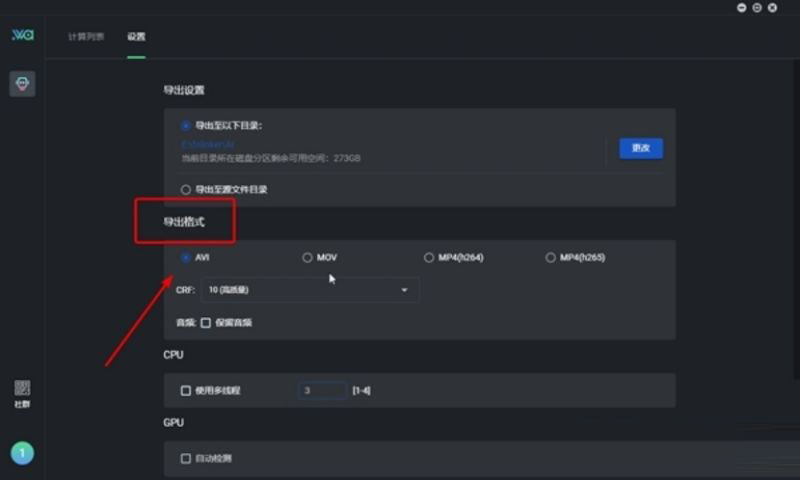Maximize the window using the title bar button
The height and width of the screenshot is (480, 800).
757,8
